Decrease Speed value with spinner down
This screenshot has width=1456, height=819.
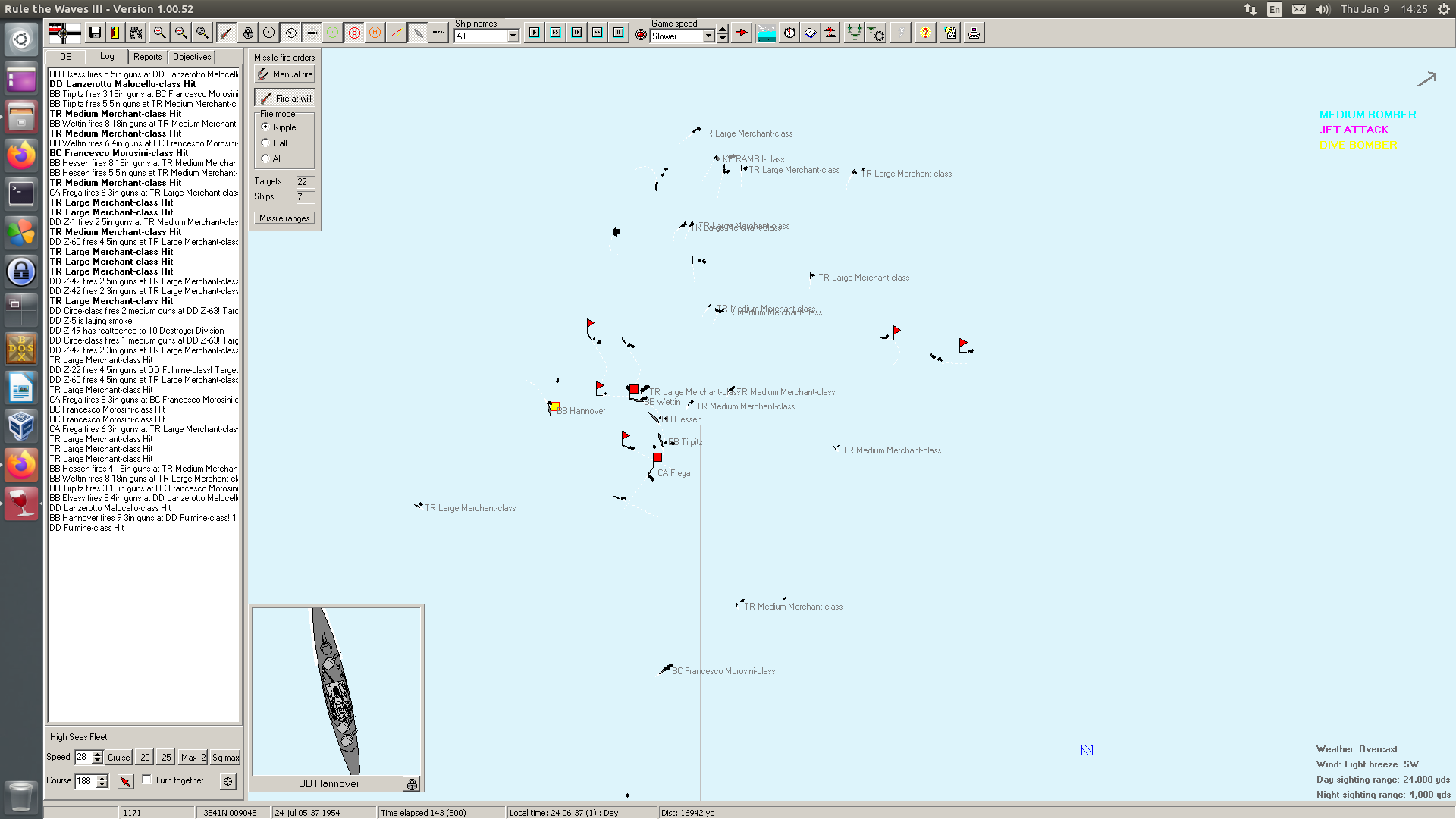97,761
